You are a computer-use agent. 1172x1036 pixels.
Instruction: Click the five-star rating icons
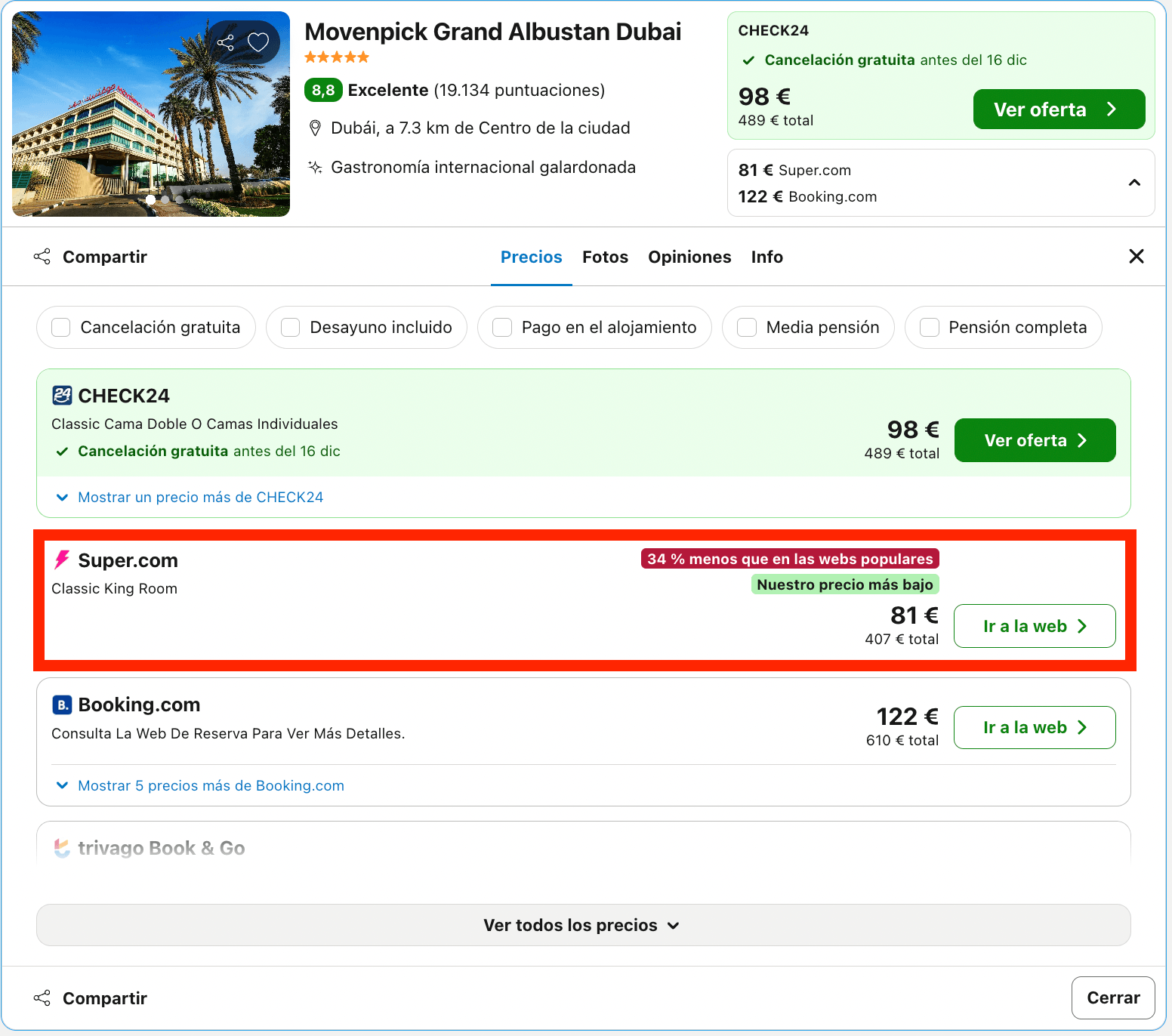337,57
